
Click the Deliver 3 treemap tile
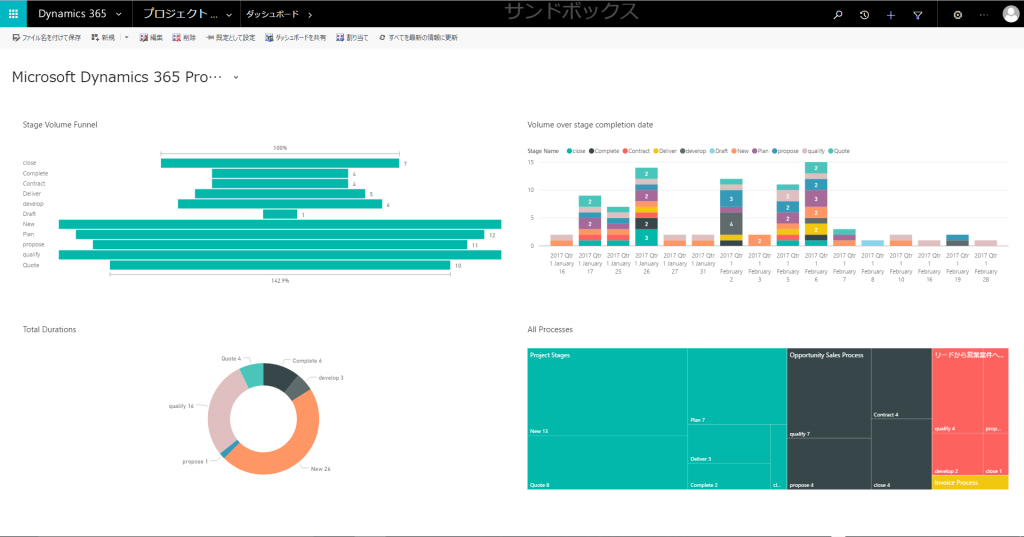click(729, 444)
